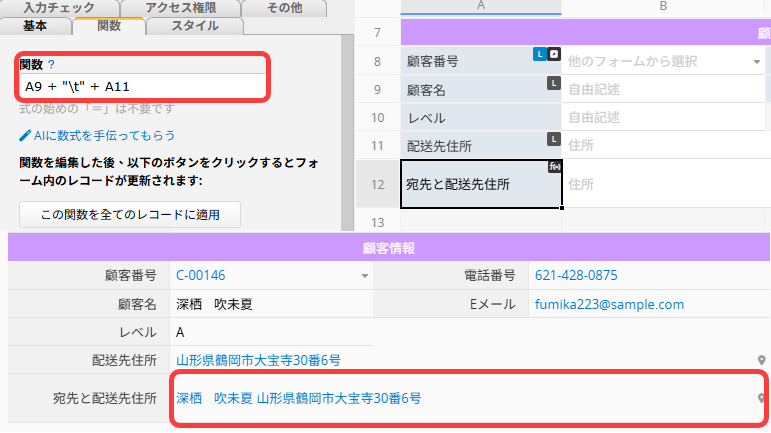This screenshot has height=433, width=771.
Task: Click the function icon on the 宛先と配送先住所 cell
Action: [555, 167]
